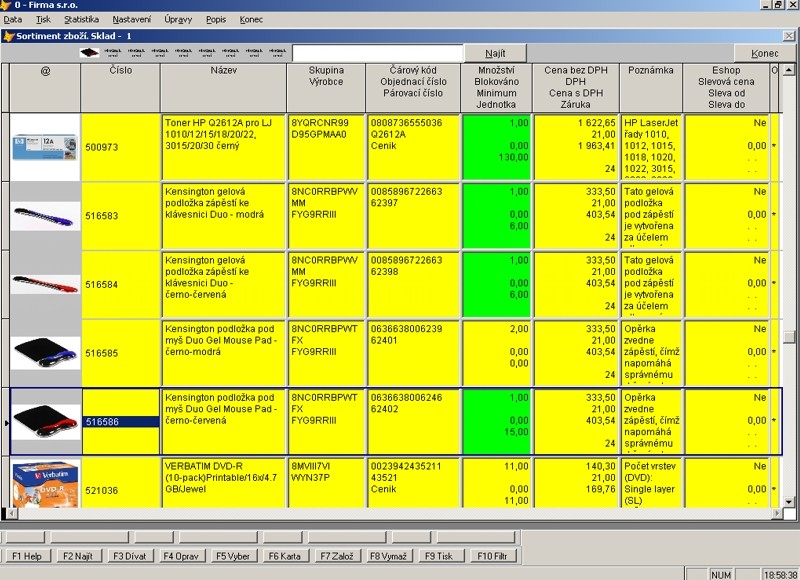Viewport: 800px width, 580px height.
Task: Select the blue Kensington wrist rest image
Action: tap(45, 215)
